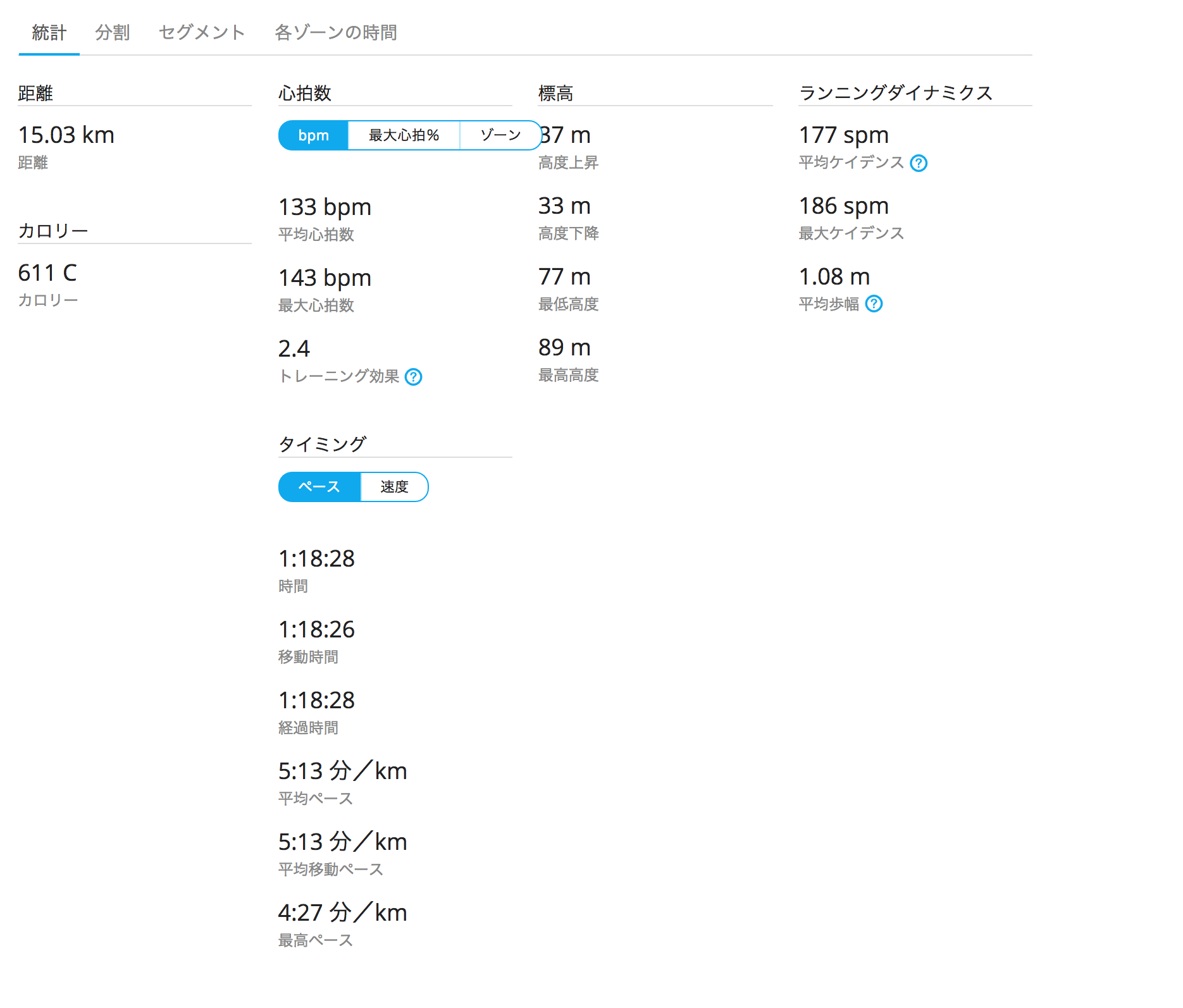Switch timing display to 速度
The height and width of the screenshot is (1008, 1183).
tap(394, 487)
